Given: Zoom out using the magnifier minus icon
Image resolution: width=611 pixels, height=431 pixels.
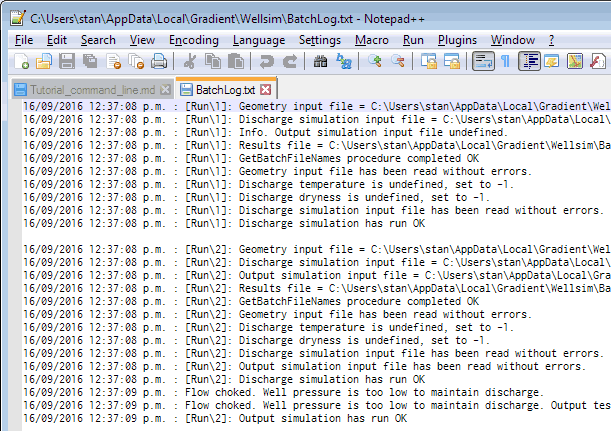Looking at the screenshot, I should point(397,61).
